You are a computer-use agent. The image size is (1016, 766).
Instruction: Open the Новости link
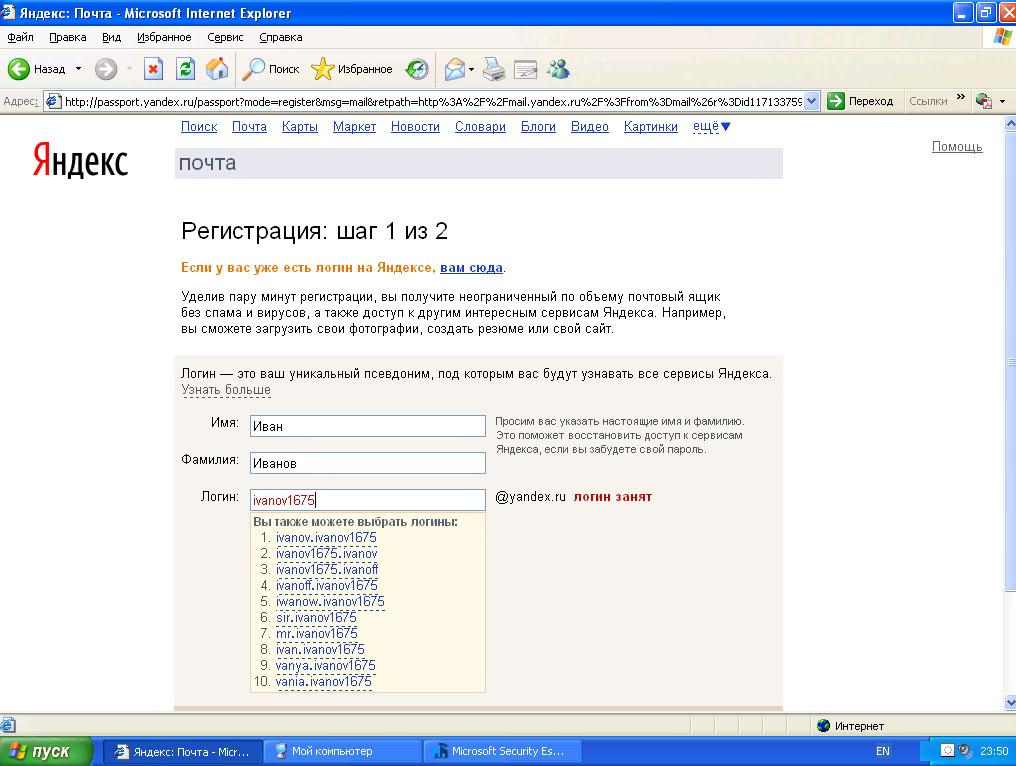click(x=415, y=126)
